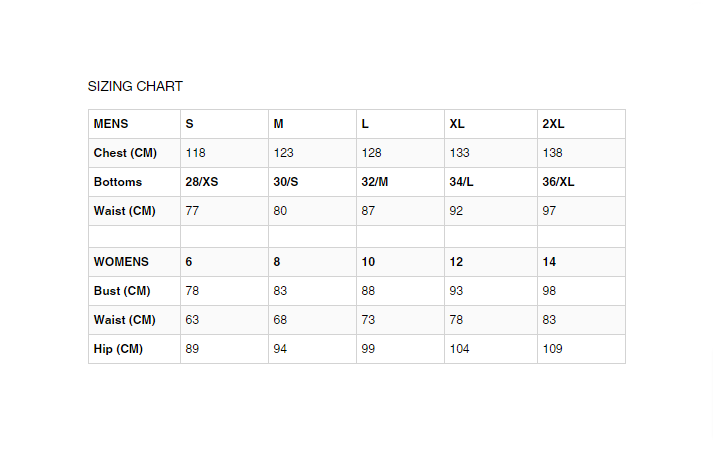
Task: Click the SIZING CHART heading
Action: tap(135, 87)
